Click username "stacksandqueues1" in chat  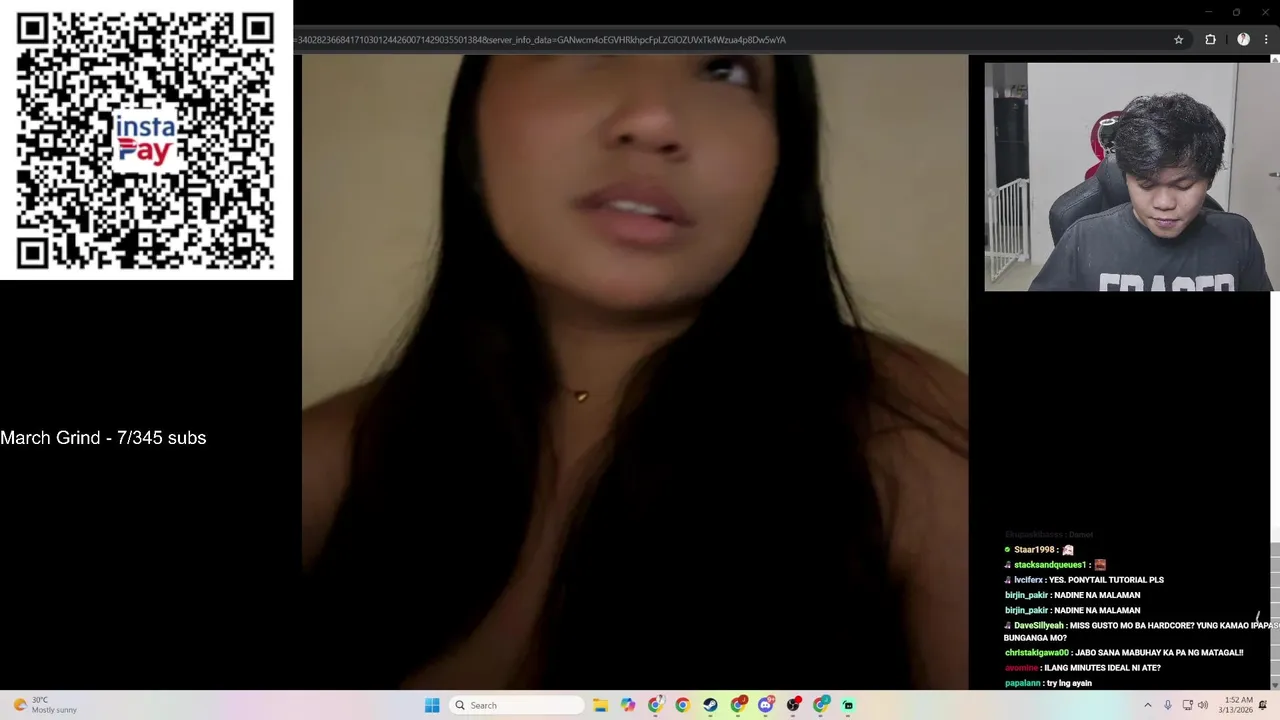[x=1050, y=565]
